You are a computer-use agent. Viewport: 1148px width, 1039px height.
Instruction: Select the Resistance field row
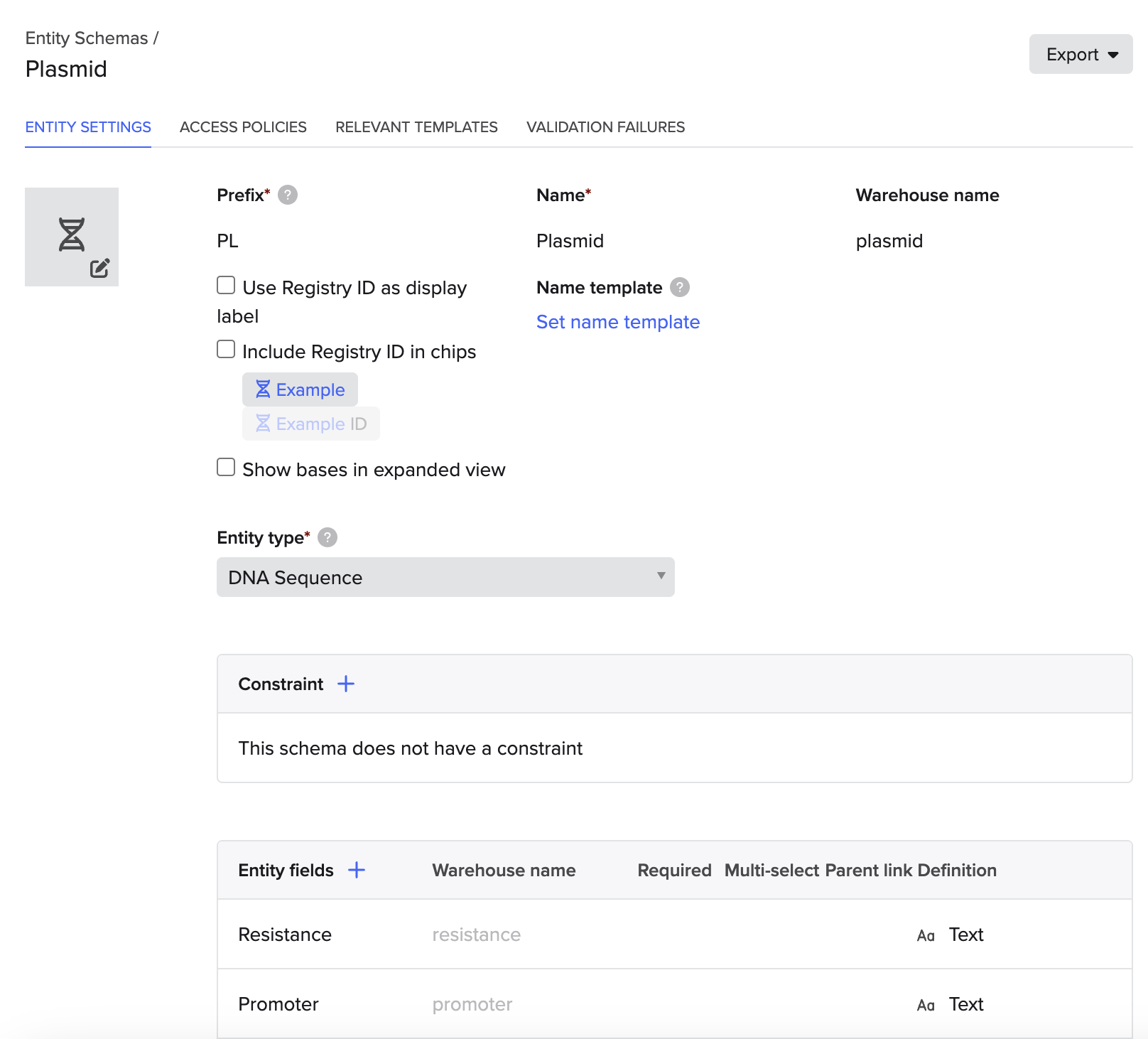(x=674, y=935)
